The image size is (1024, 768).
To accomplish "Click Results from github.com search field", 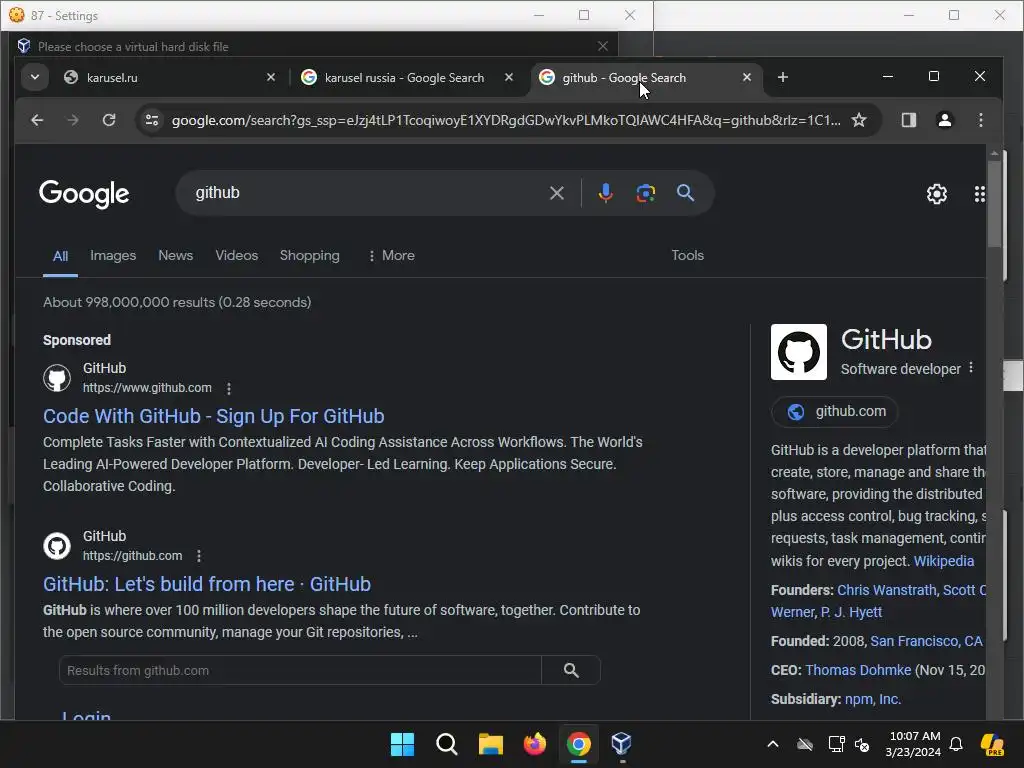I will click(300, 671).
